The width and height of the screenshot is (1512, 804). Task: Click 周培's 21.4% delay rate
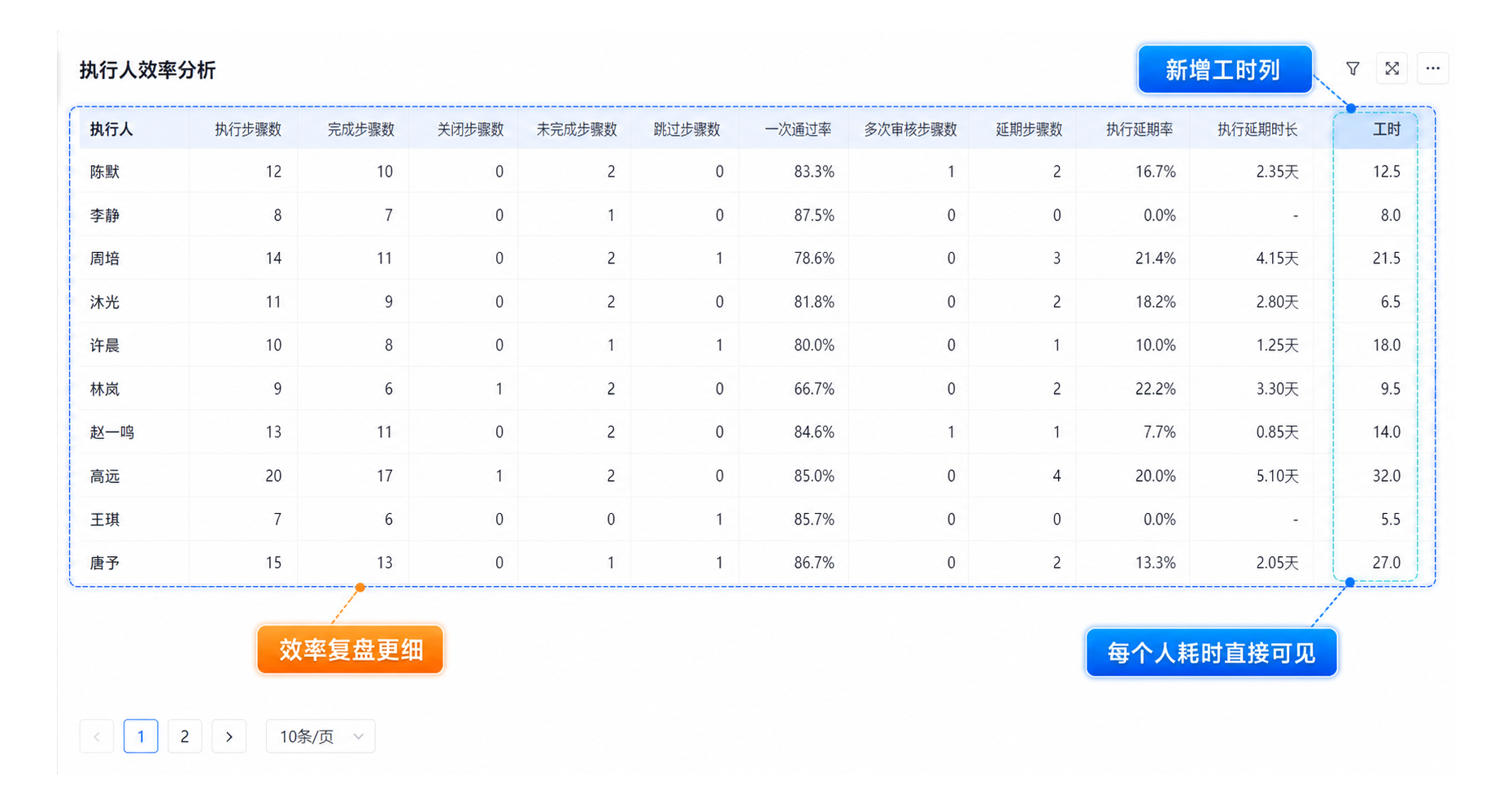coord(1156,259)
